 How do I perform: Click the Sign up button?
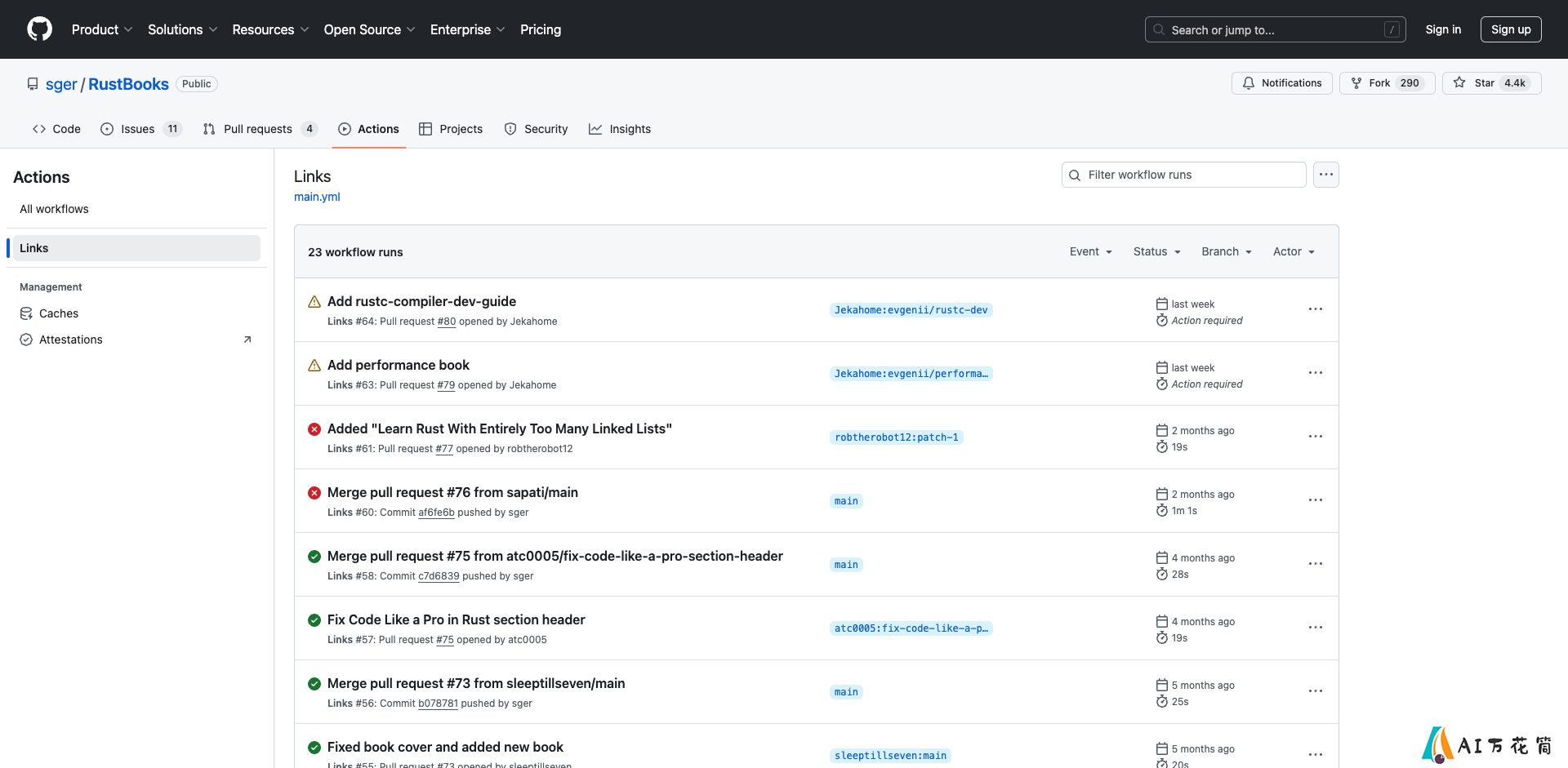[1511, 29]
